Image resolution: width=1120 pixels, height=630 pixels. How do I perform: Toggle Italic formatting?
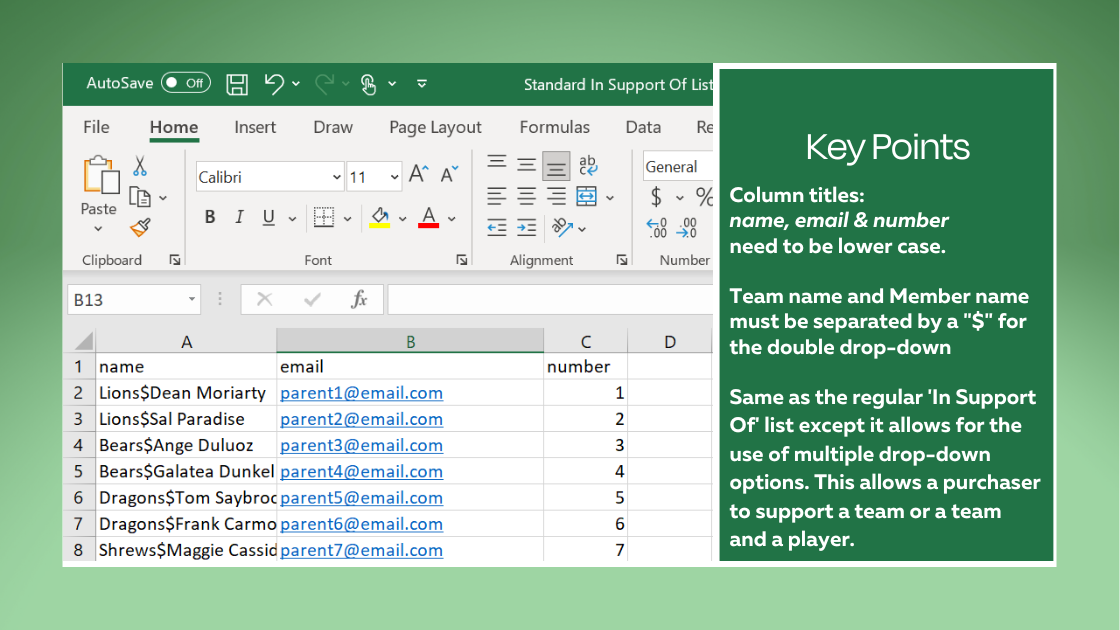click(239, 218)
